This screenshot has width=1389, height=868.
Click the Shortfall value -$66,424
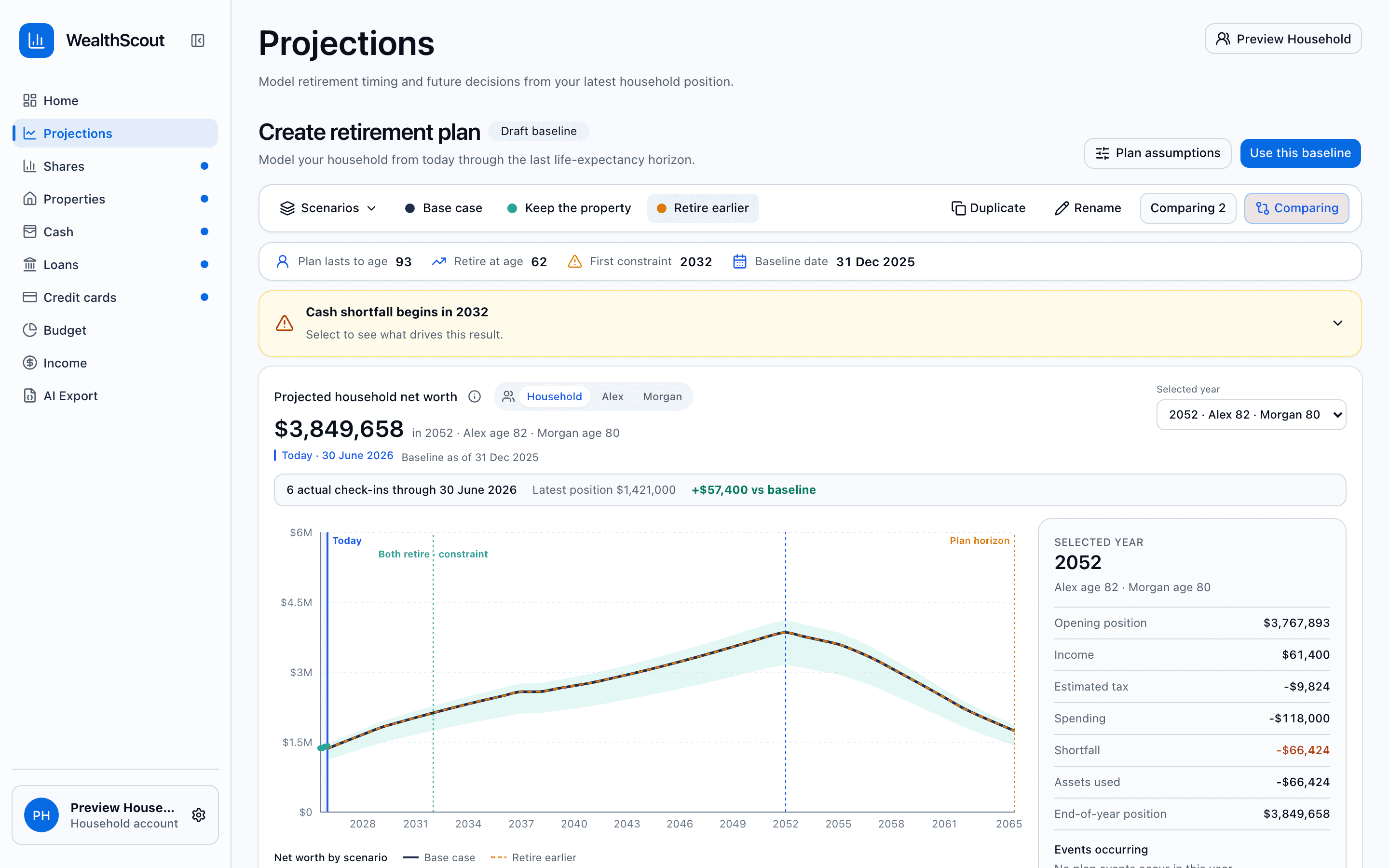[x=1302, y=750]
